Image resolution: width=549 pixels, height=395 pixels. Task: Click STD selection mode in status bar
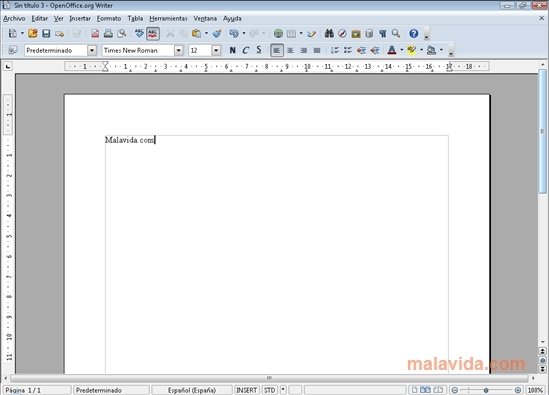pyautogui.click(x=269, y=390)
